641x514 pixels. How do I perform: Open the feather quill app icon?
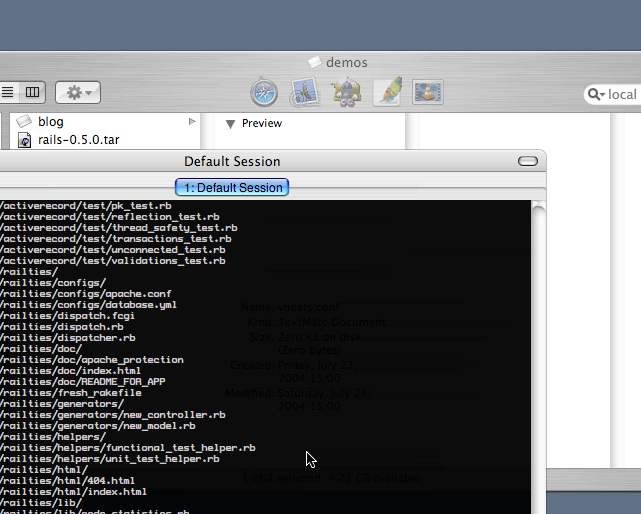pyautogui.click(x=388, y=92)
